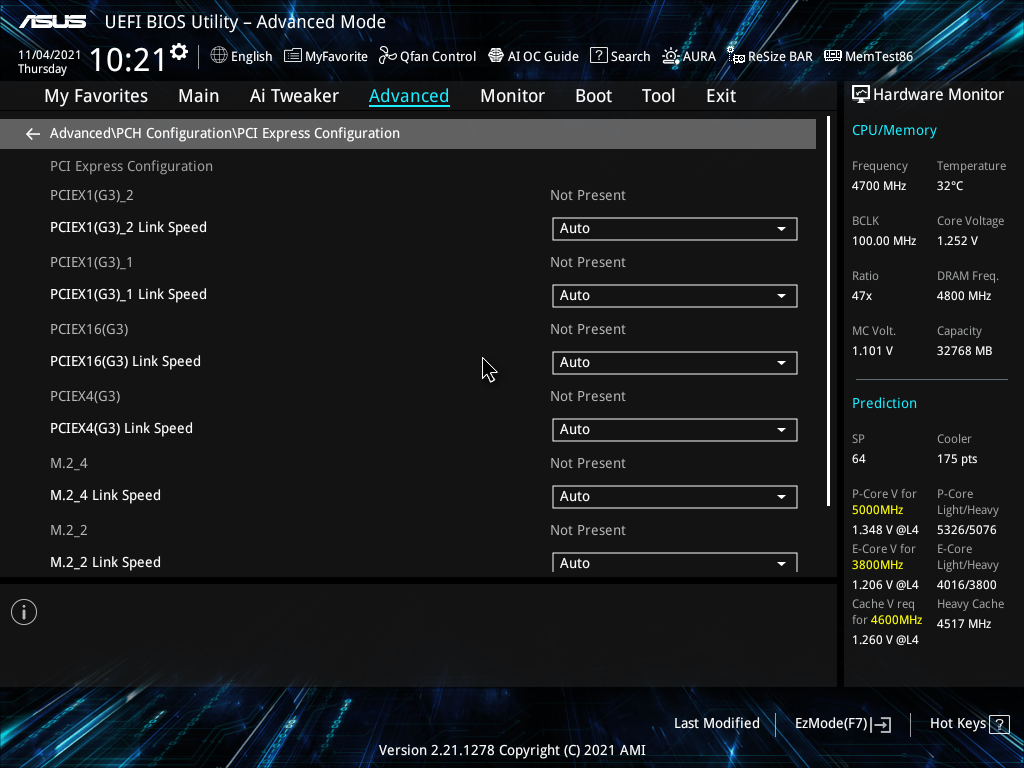Viewport: 1024px width, 768px height.
Task: Click the CPU/Memory section heading
Action: (x=894, y=130)
